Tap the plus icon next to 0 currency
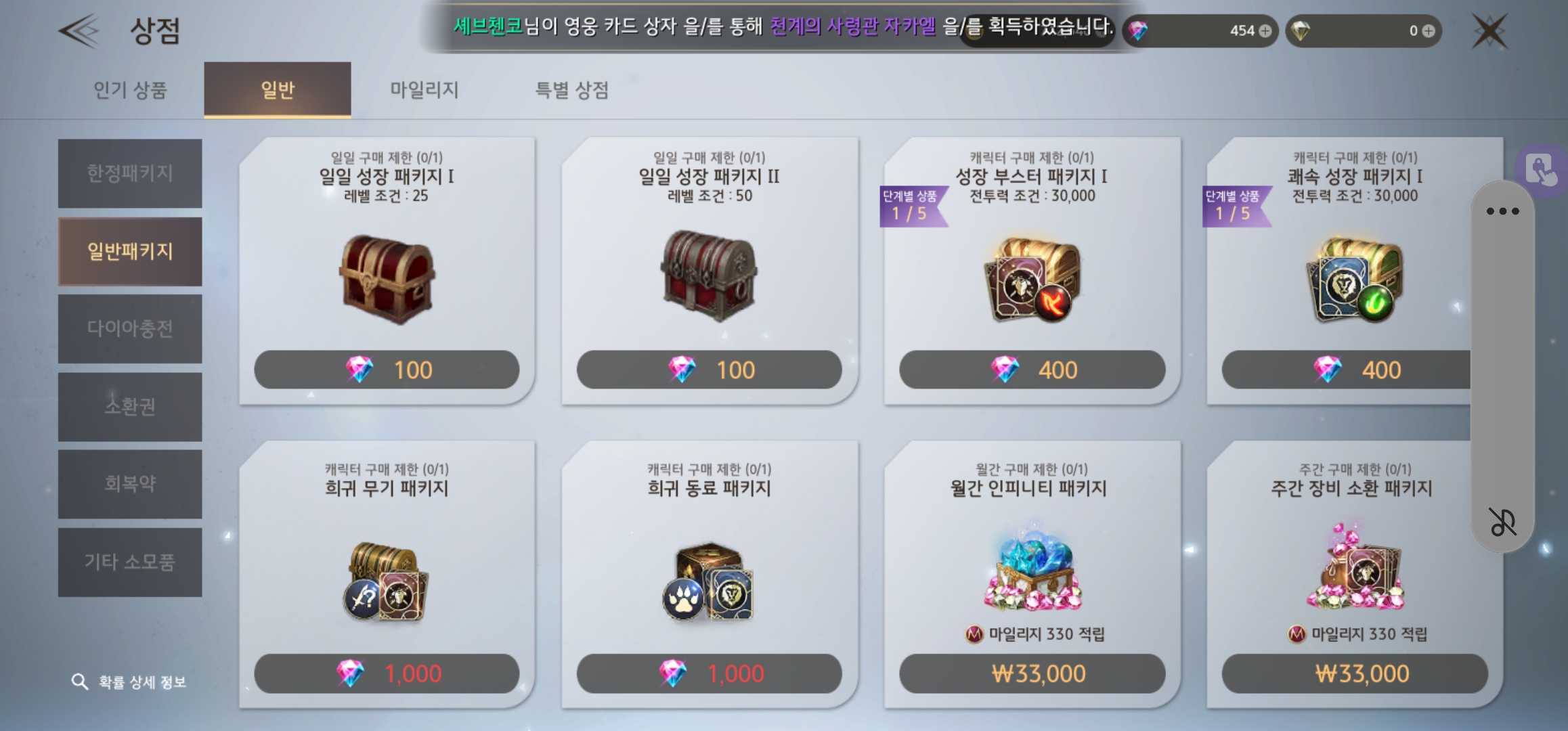 coord(1429,31)
